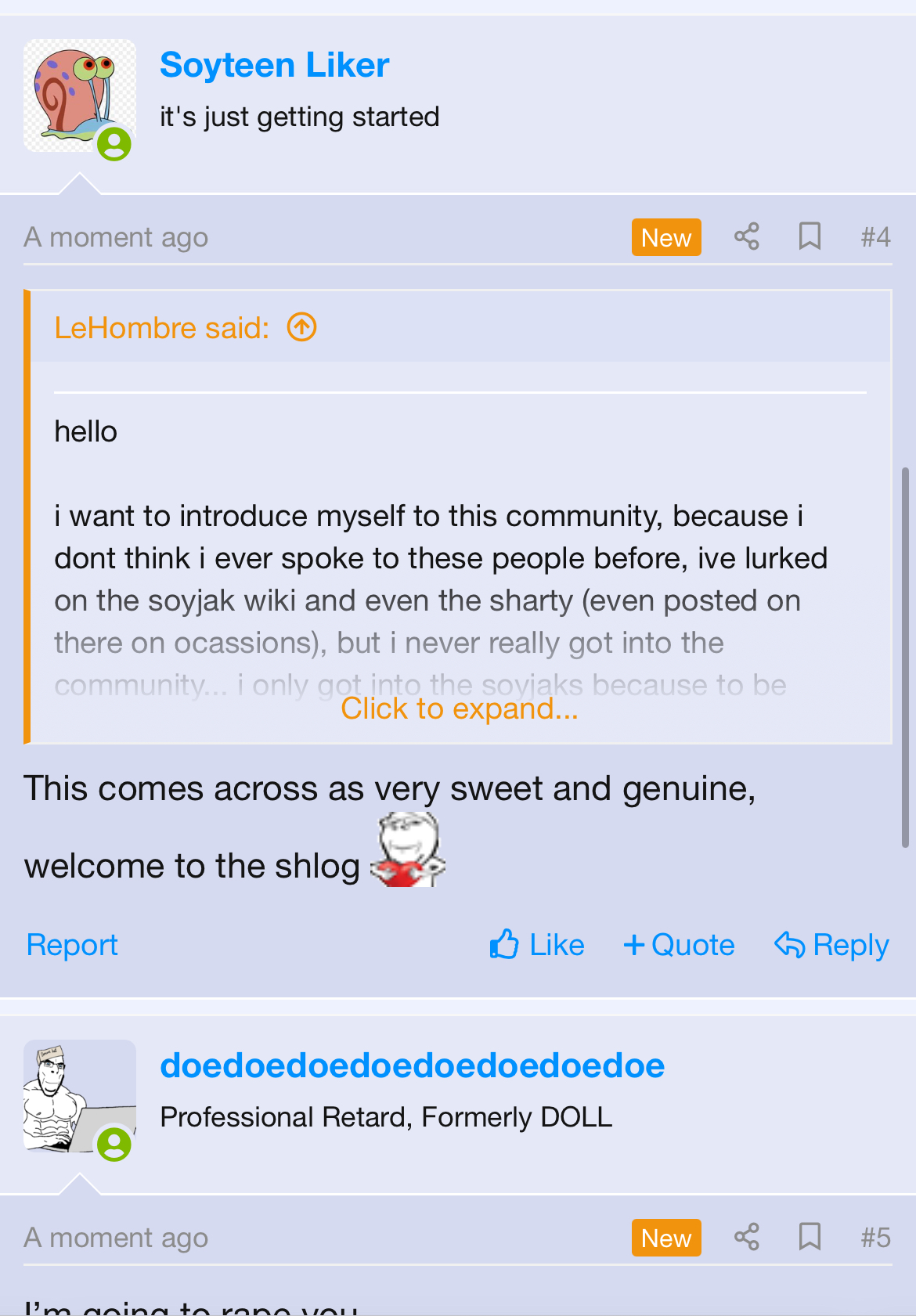Open permalink for post #4
Screen dimensions: 916x1316
coord(875,237)
